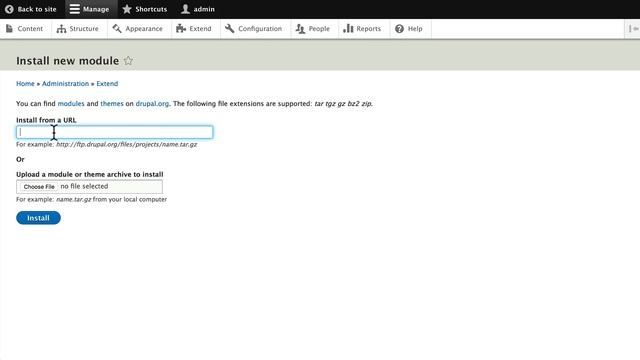Click the 'Install from a URL' label
The width and height of the screenshot is (640, 360).
coord(46,120)
